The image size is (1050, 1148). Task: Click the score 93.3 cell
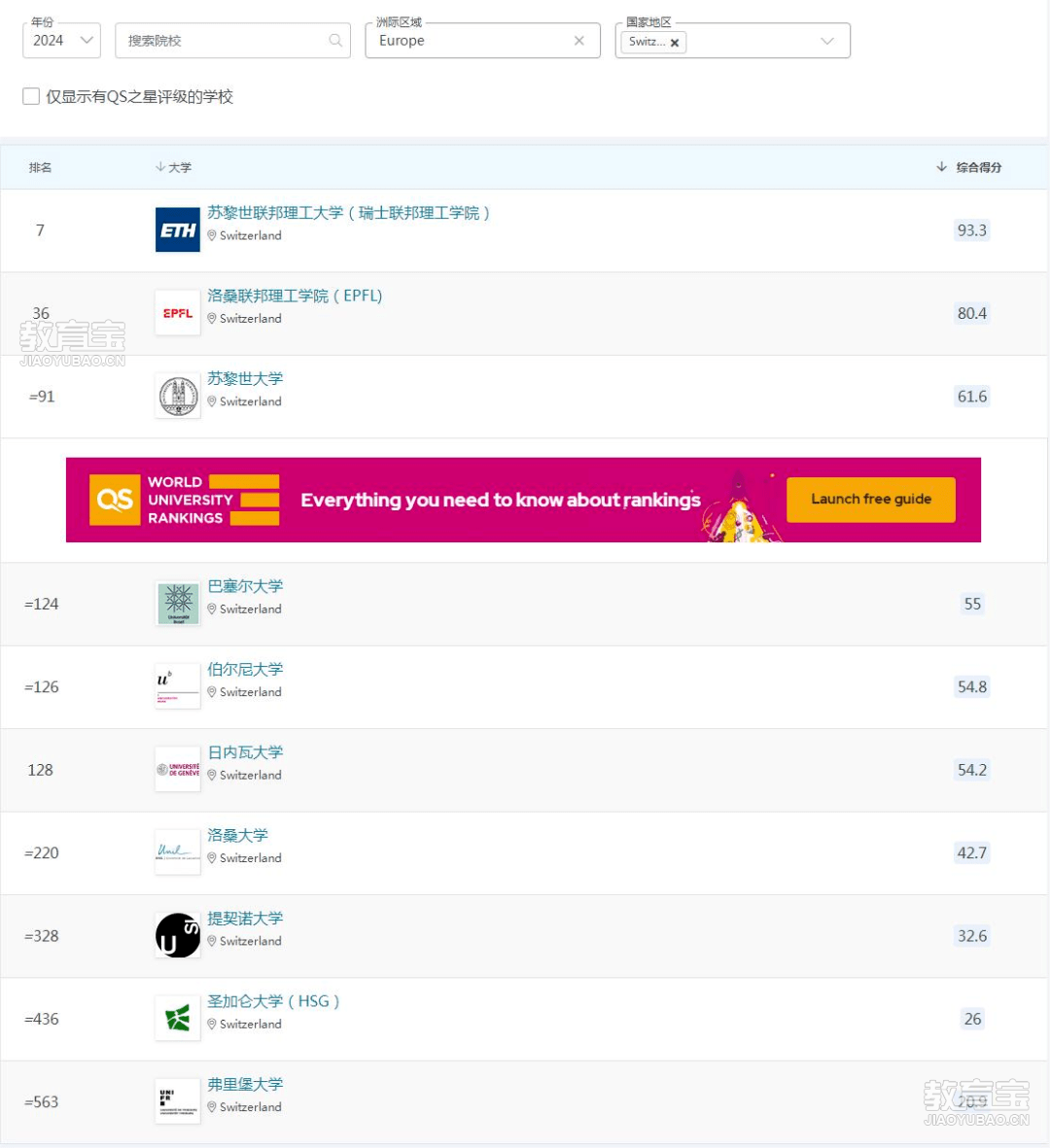[x=971, y=230]
